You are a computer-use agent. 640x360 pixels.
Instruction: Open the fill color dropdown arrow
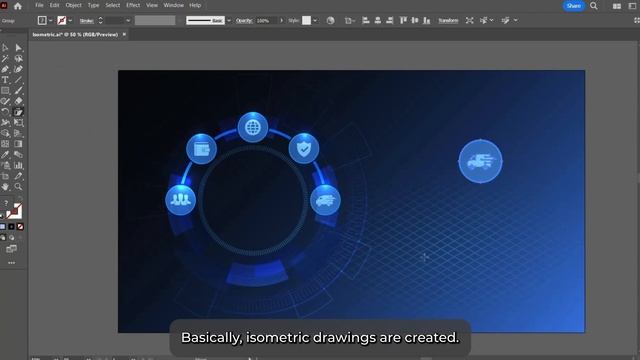point(51,20)
